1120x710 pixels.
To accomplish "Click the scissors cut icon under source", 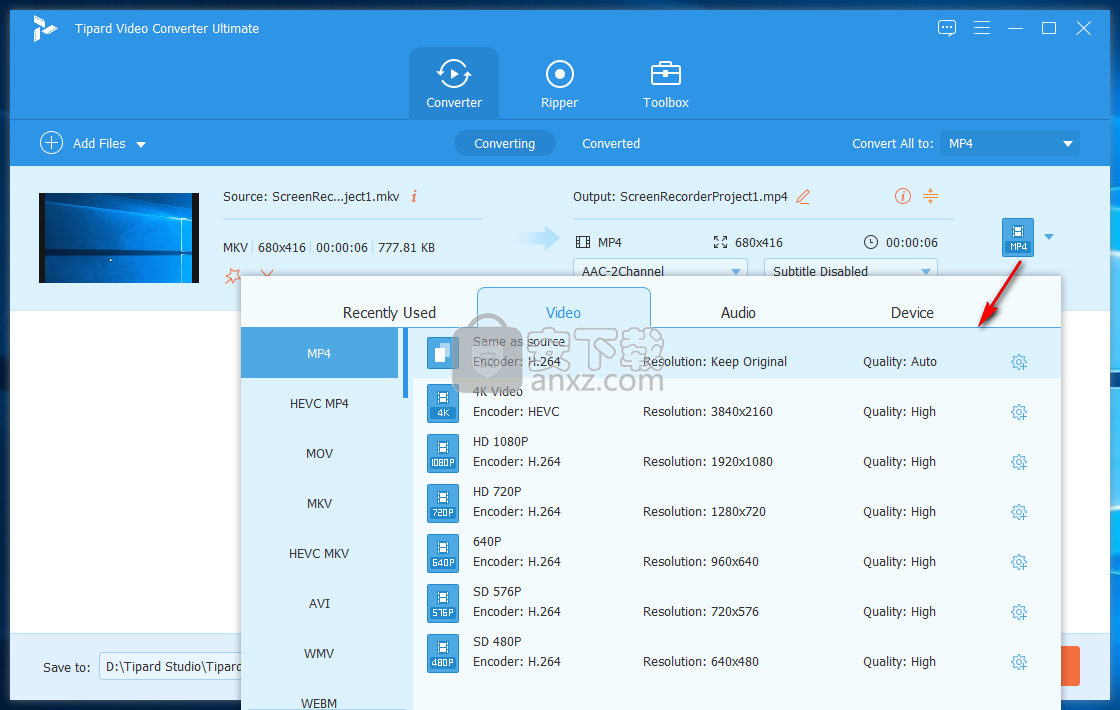I will pos(266,273).
